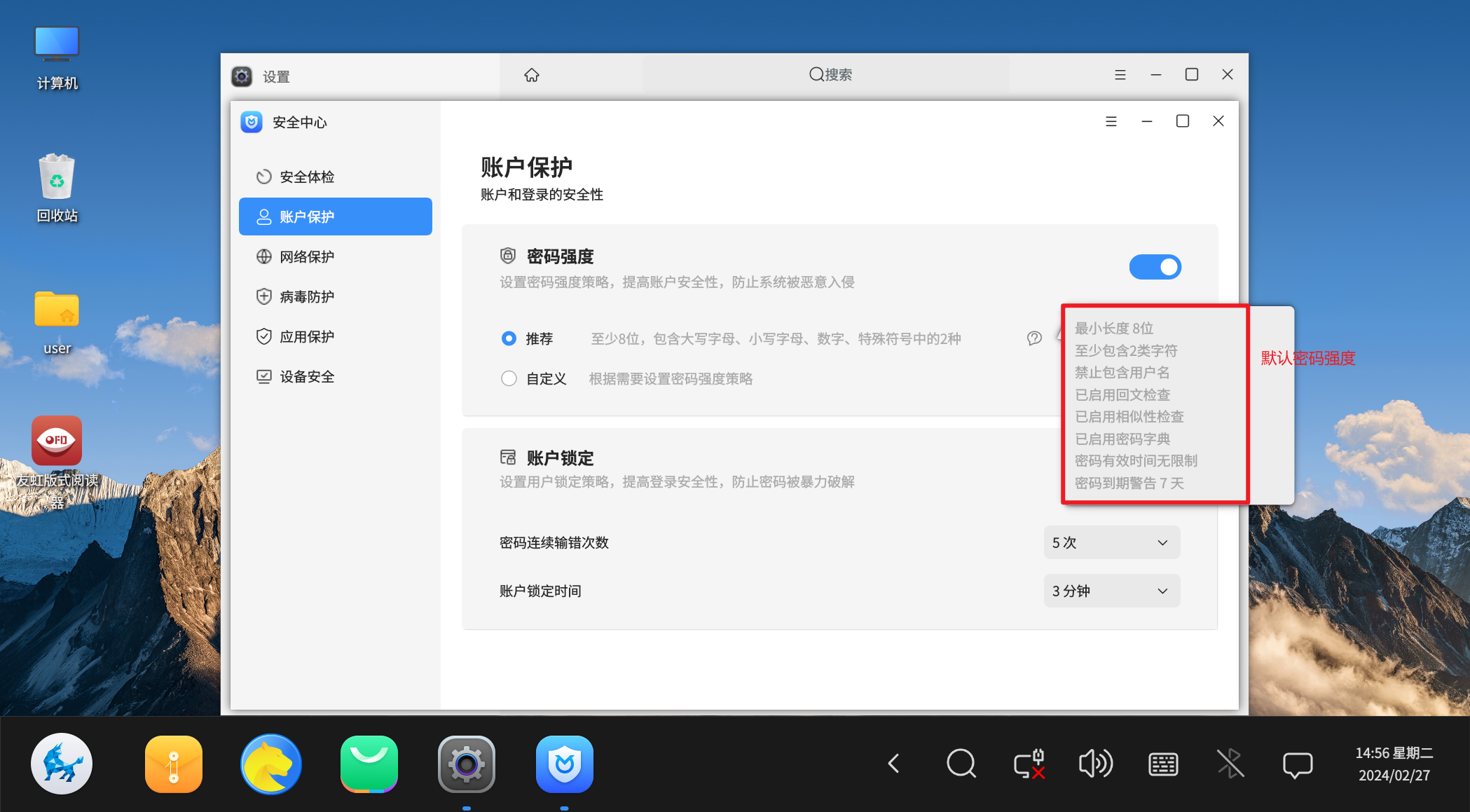The width and height of the screenshot is (1470, 812).
Task: Go to 病毒防护 in the sidebar
Action: pyautogui.click(x=307, y=297)
